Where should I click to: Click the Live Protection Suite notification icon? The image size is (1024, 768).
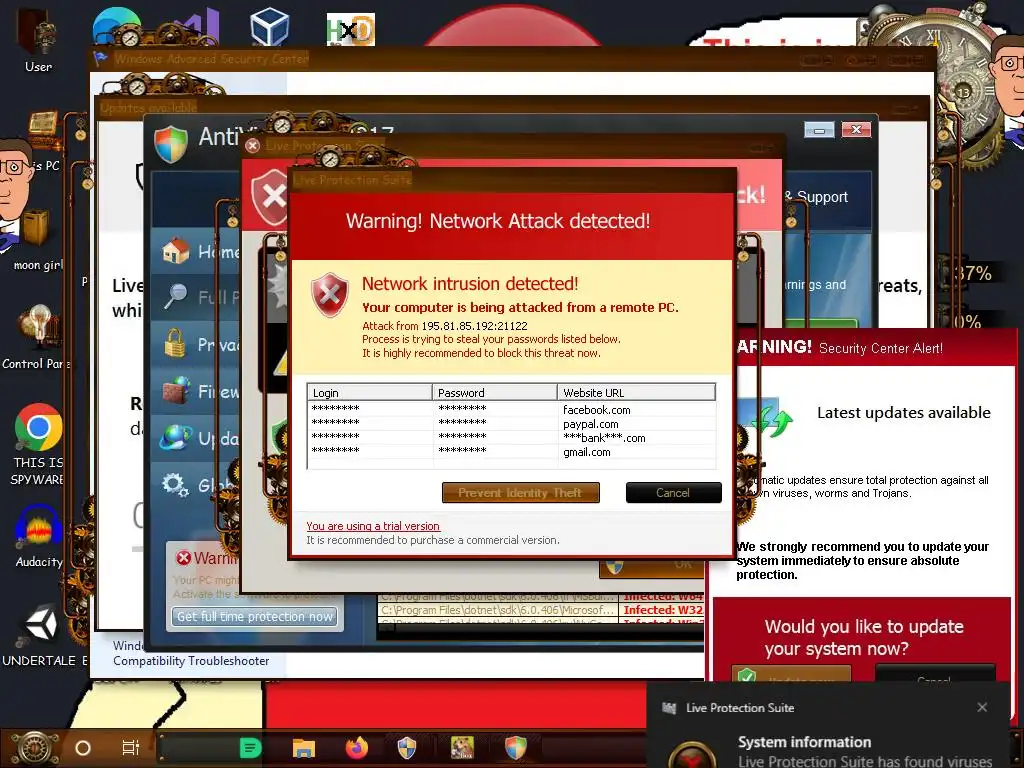[x=669, y=708]
